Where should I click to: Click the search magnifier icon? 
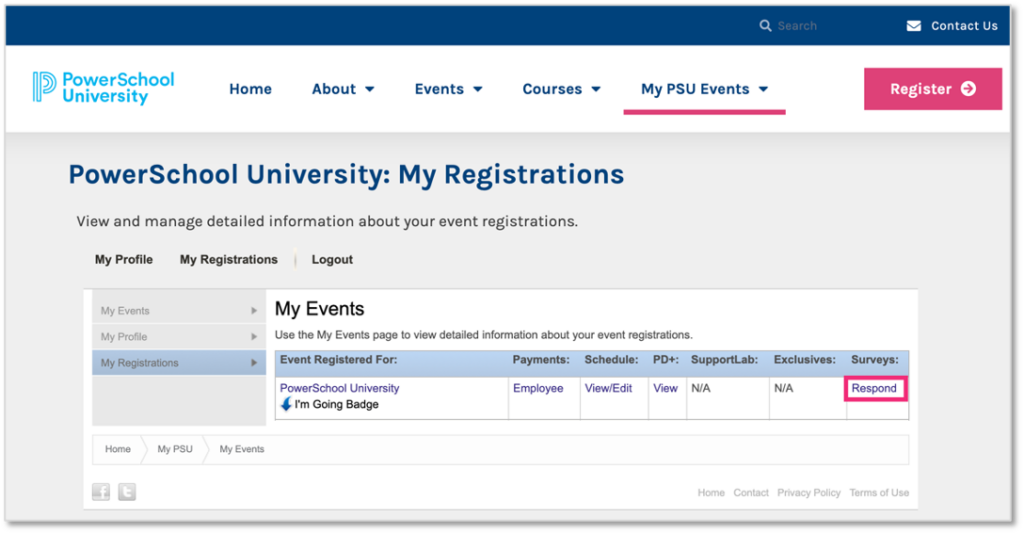765,25
